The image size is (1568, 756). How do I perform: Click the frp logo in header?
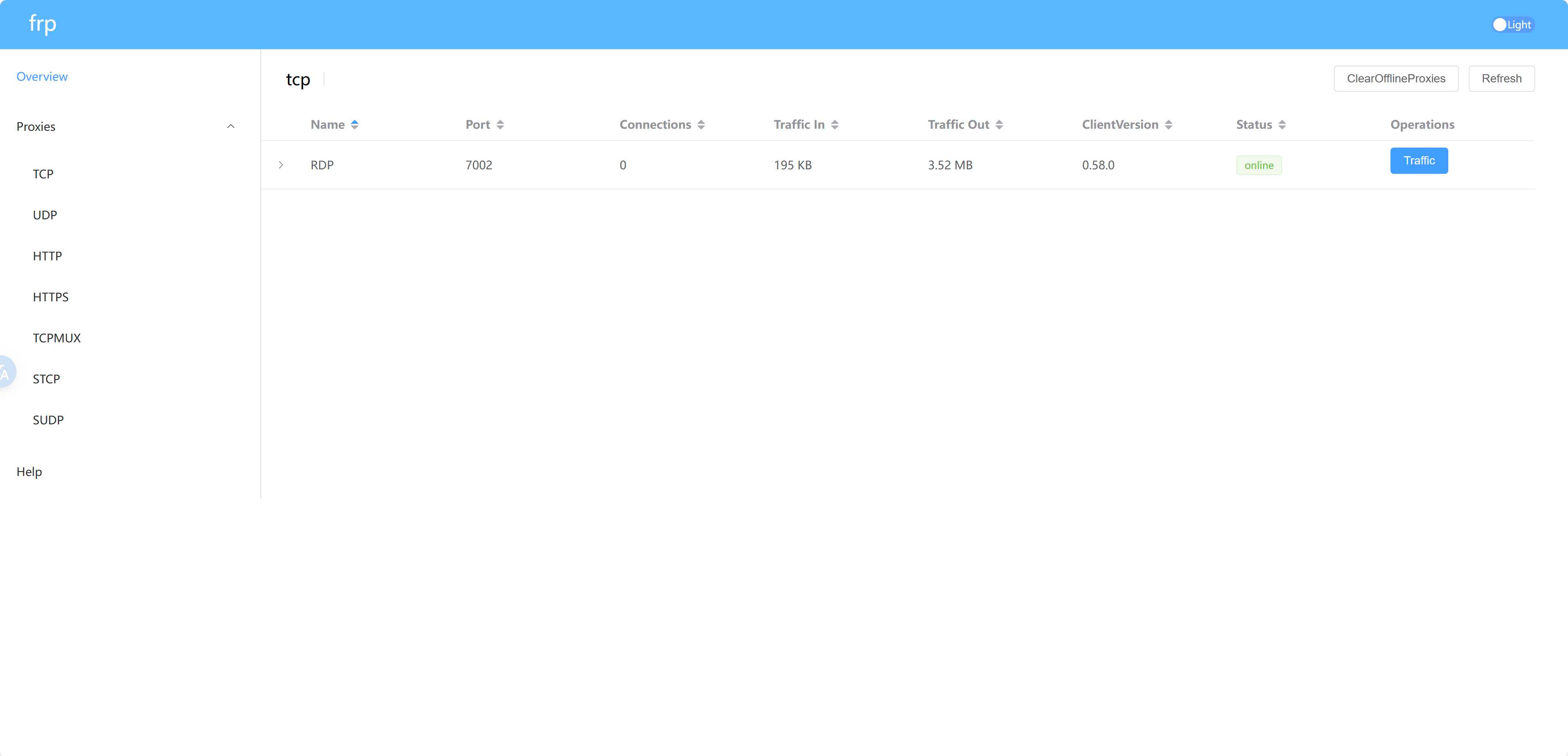[43, 24]
